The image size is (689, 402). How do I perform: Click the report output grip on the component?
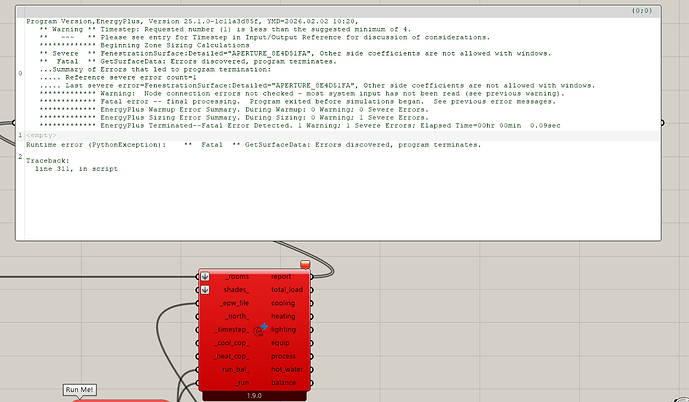(311, 276)
